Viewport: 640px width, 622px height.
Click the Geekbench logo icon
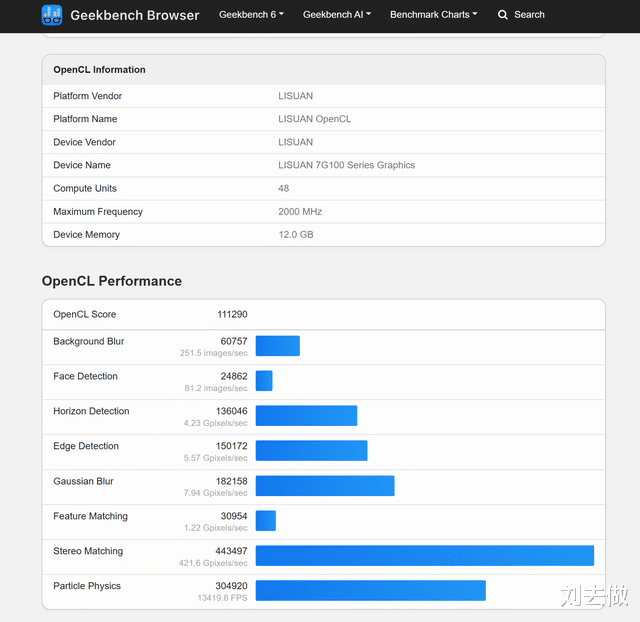click(x=52, y=15)
